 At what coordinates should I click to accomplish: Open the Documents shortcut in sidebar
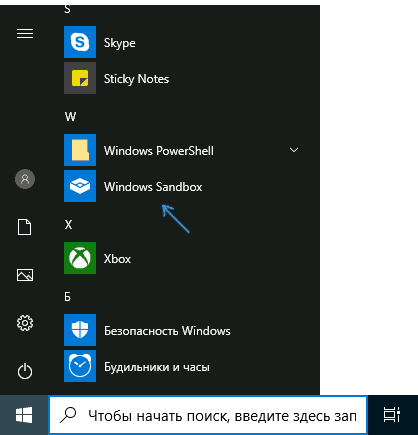(x=25, y=227)
